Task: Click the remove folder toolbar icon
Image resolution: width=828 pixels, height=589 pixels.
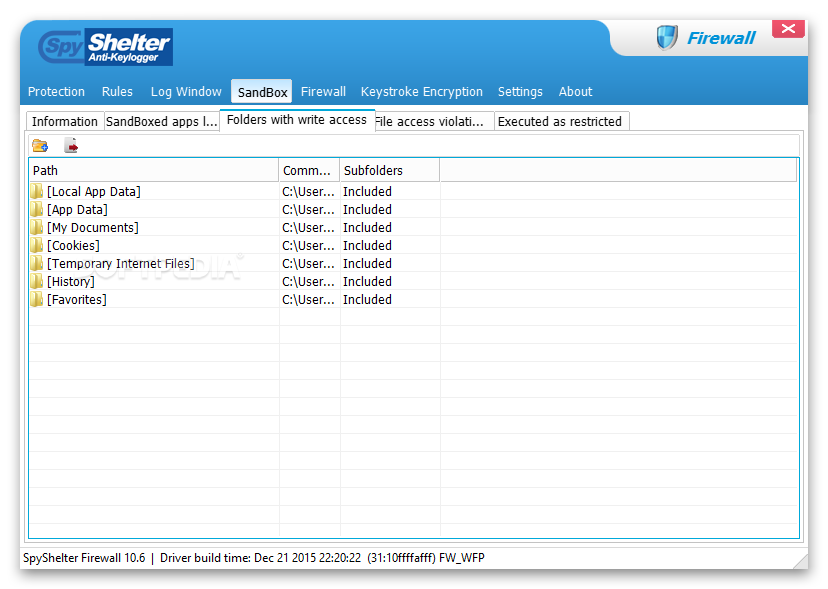Action: (71, 145)
